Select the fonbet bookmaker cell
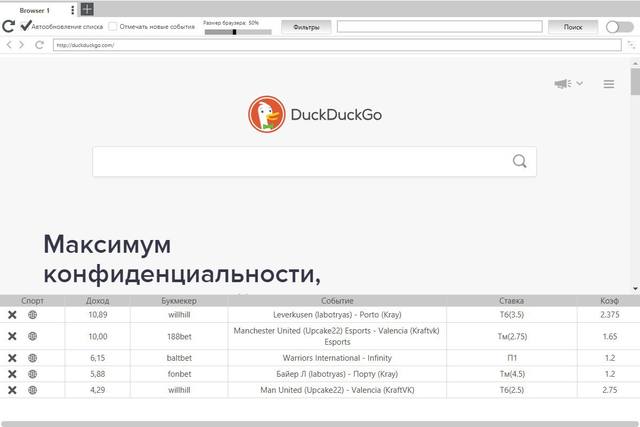640x427 pixels. 179,374
